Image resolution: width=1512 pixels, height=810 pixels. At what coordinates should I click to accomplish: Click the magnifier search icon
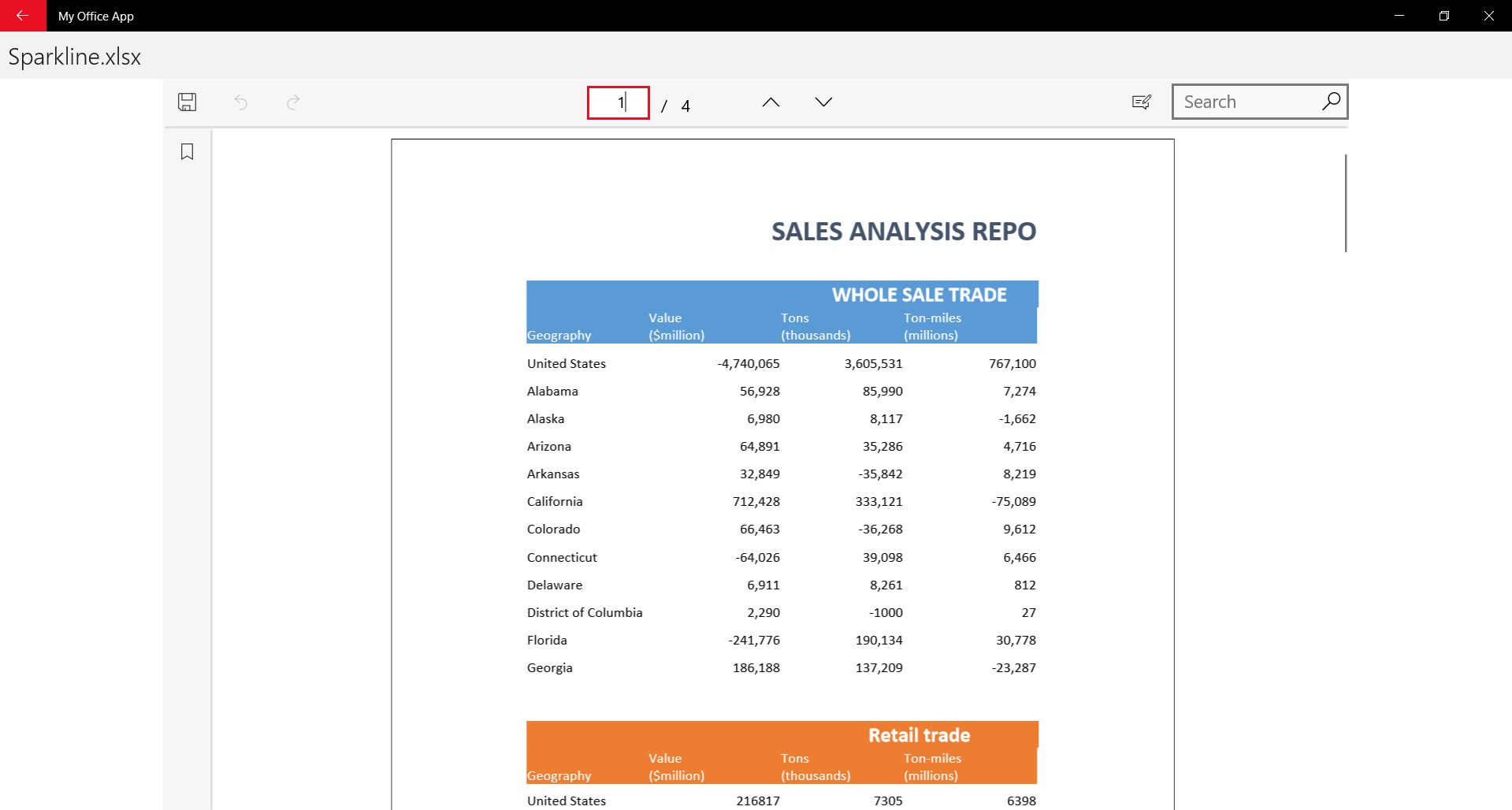[1331, 101]
